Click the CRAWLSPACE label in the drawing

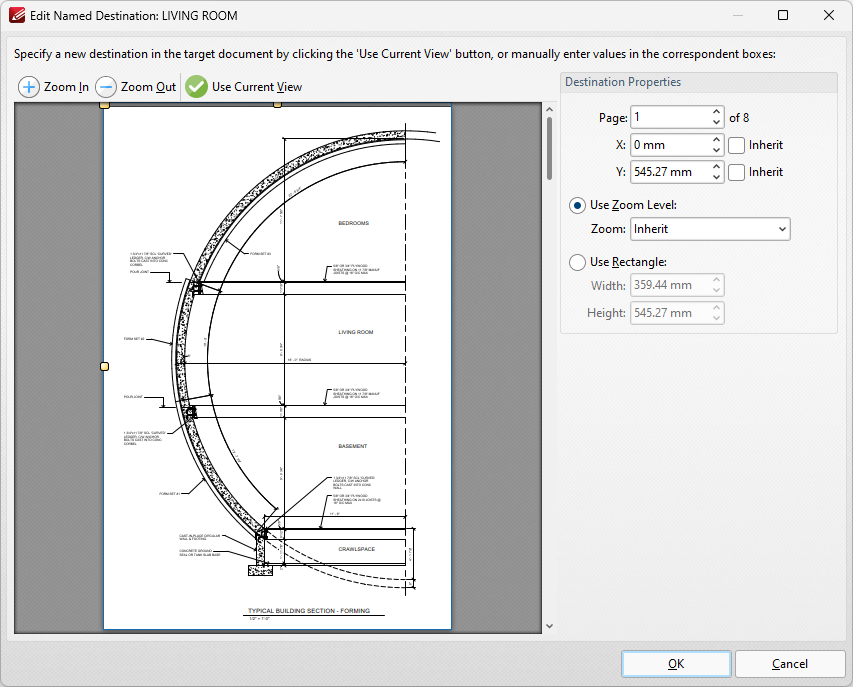point(356,549)
